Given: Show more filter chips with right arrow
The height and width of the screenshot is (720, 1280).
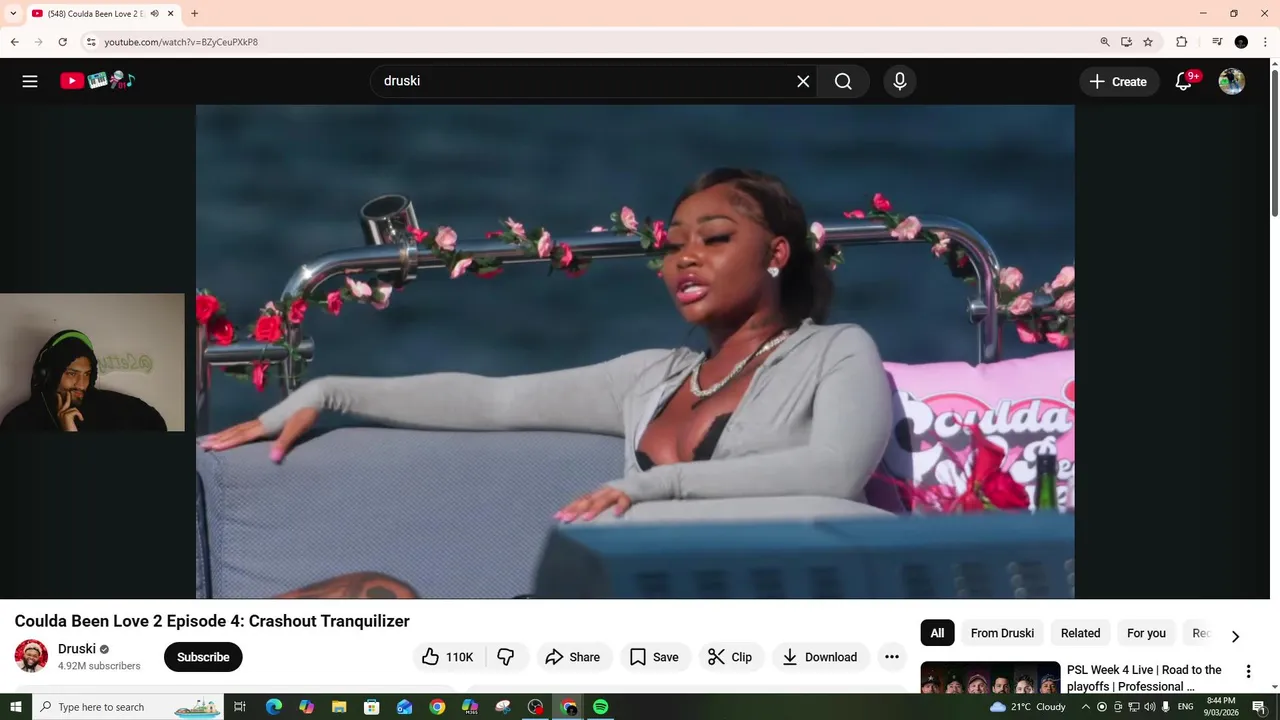Looking at the screenshot, I should [1235, 636].
